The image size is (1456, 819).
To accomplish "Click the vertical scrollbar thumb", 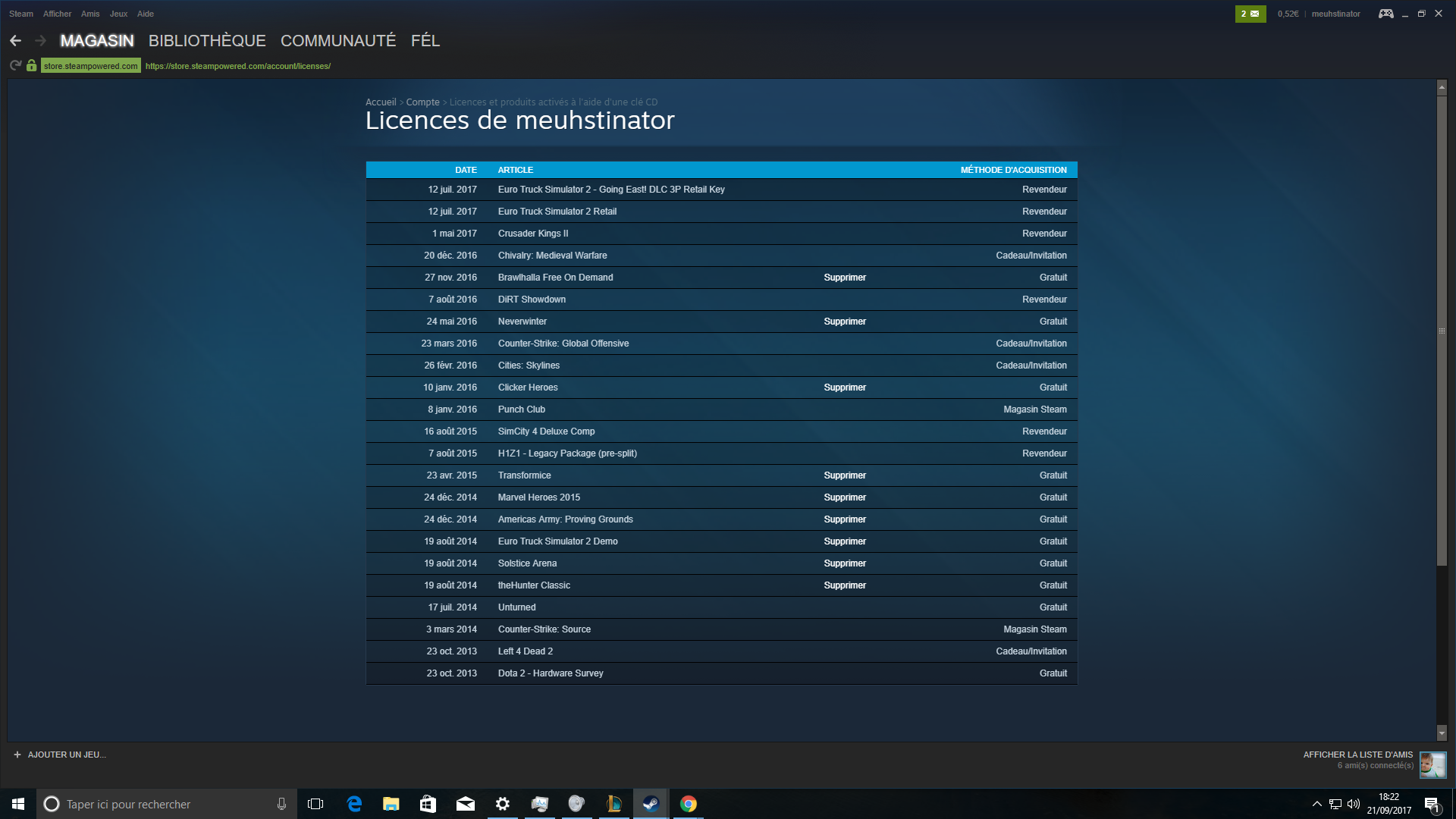I will 1442,331.
